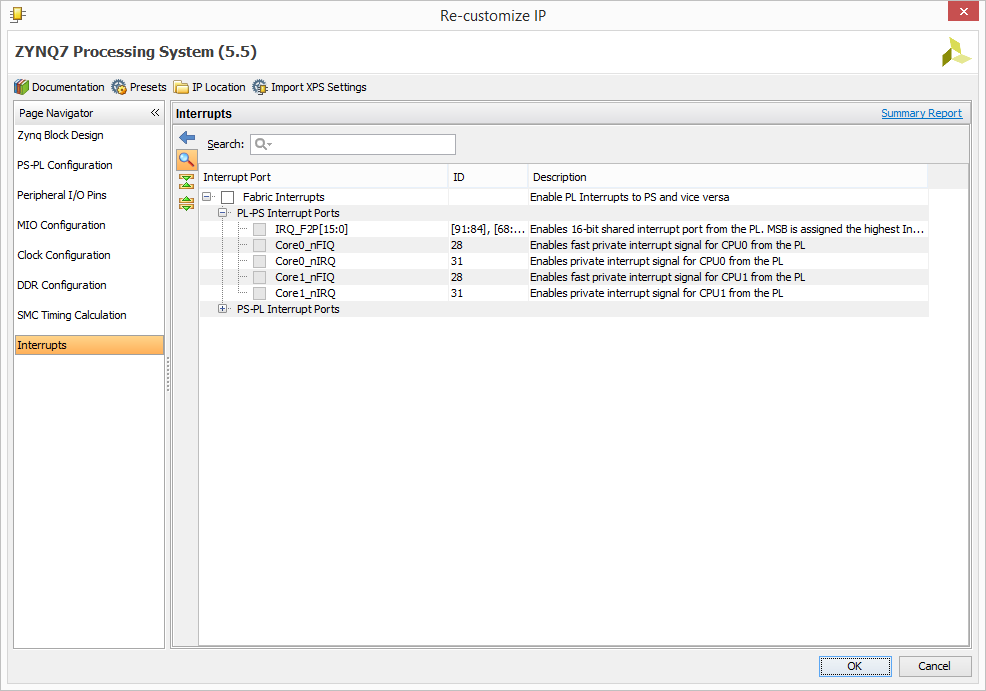Click the OK button
The width and height of the screenshot is (986, 691).
(x=855, y=666)
